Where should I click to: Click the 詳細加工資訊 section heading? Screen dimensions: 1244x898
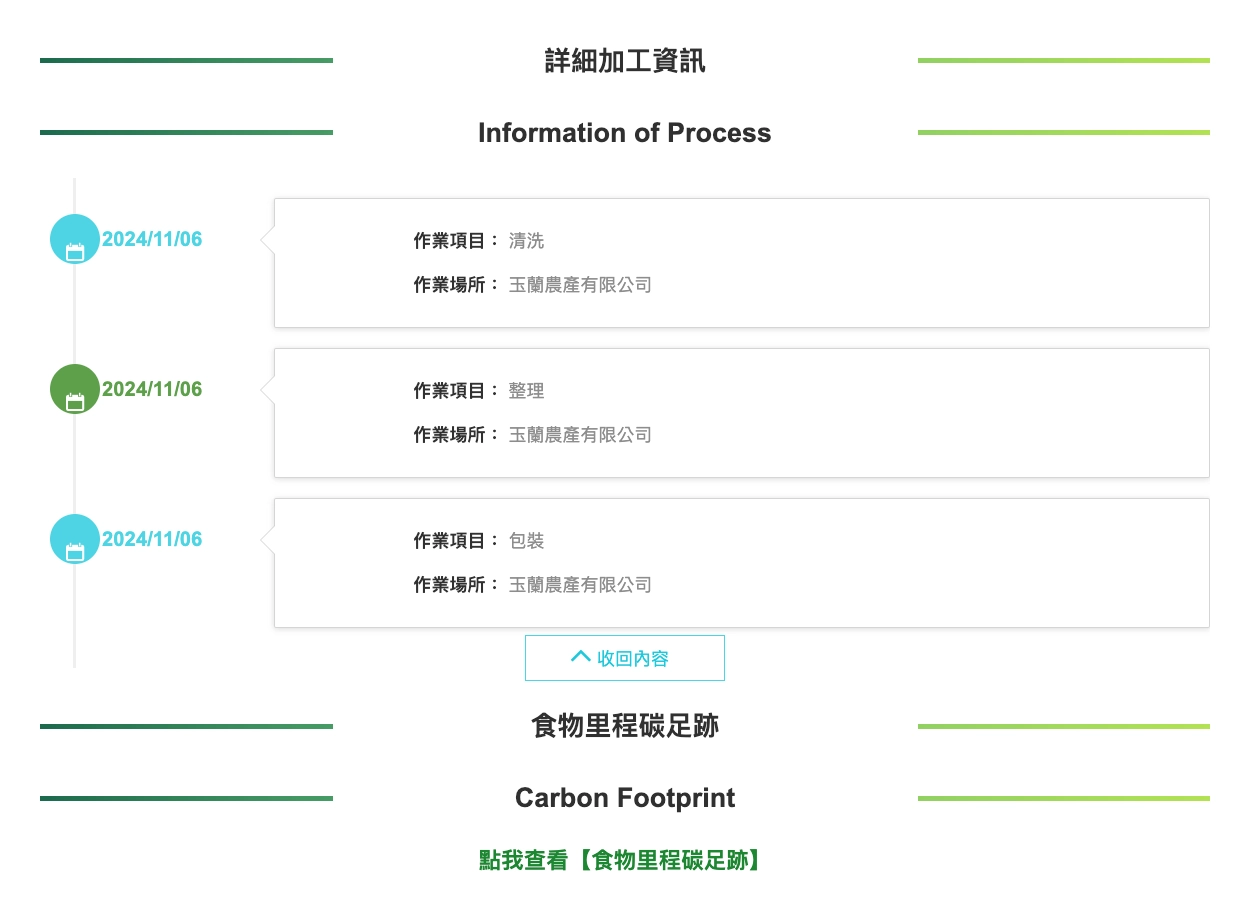[x=625, y=61]
